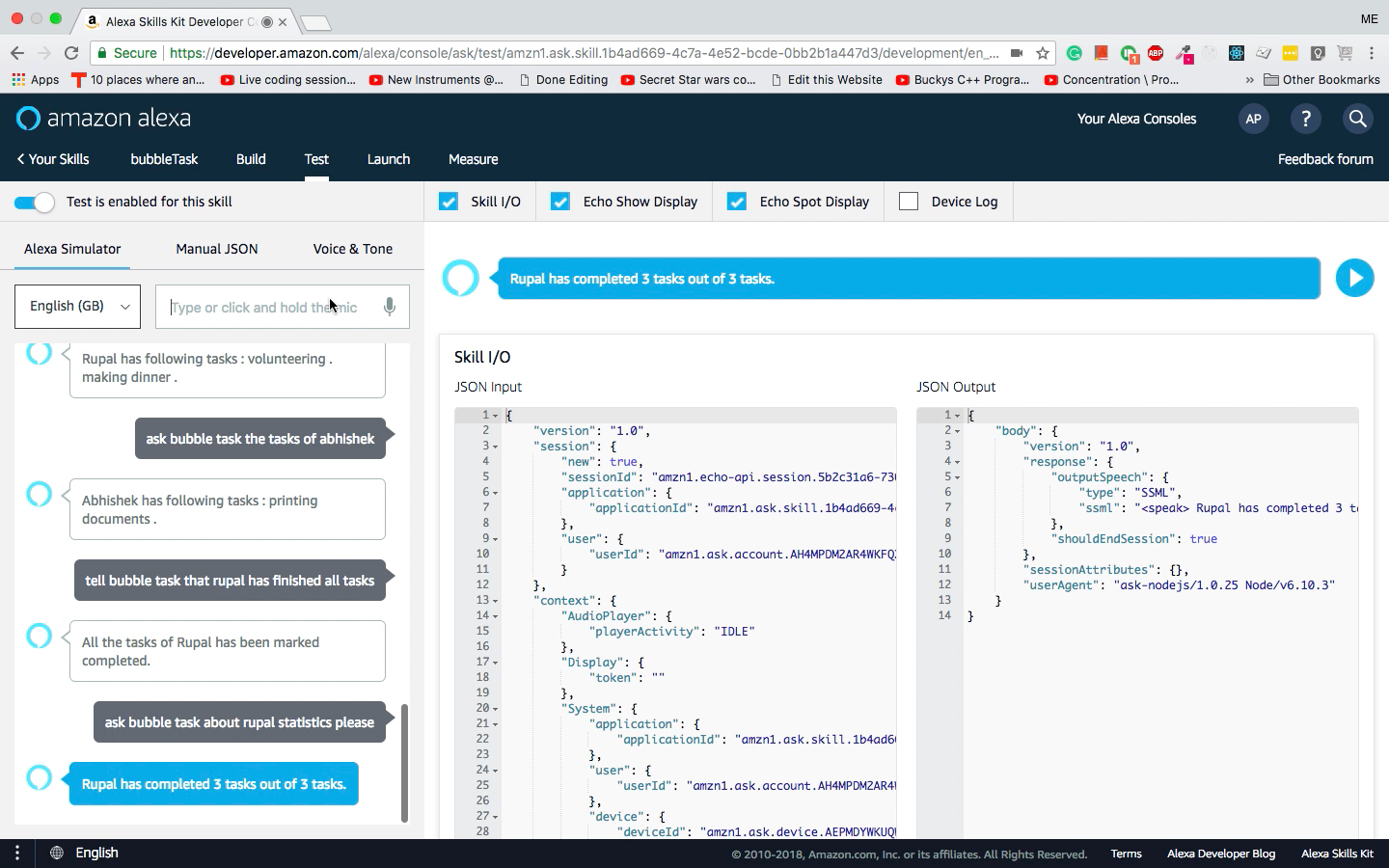The height and width of the screenshot is (868, 1389).
Task: Click the simulator chat scrollbar
Action: (x=404, y=762)
